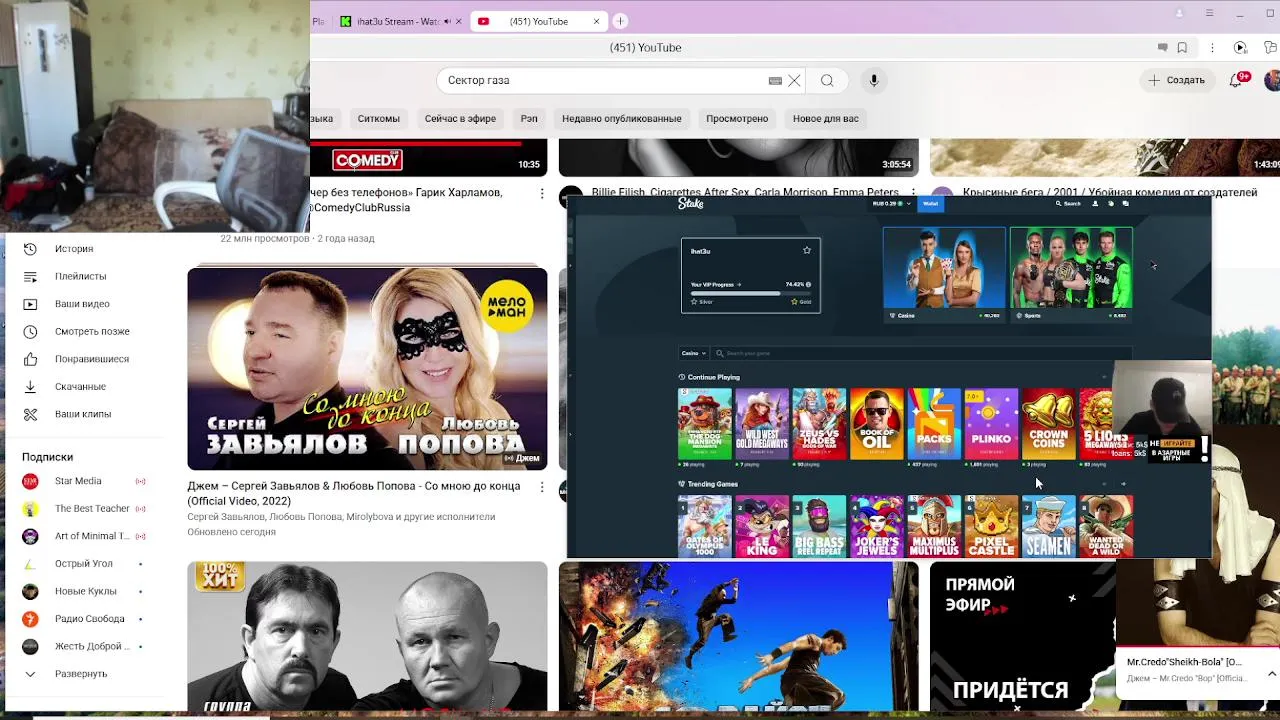Open the Joker's Jewels trending game
This screenshot has height=720, width=1280.
[877, 526]
